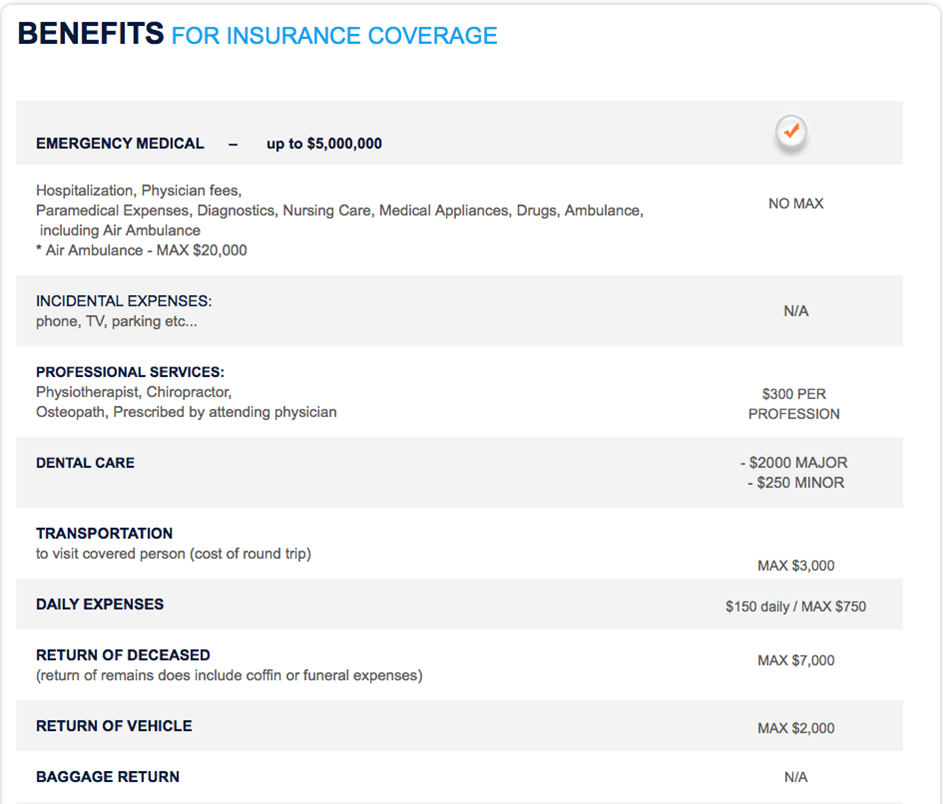Select the PROFESSIONAL SERVICES heading
943x804 pixels.
click(x=130, y=372)
